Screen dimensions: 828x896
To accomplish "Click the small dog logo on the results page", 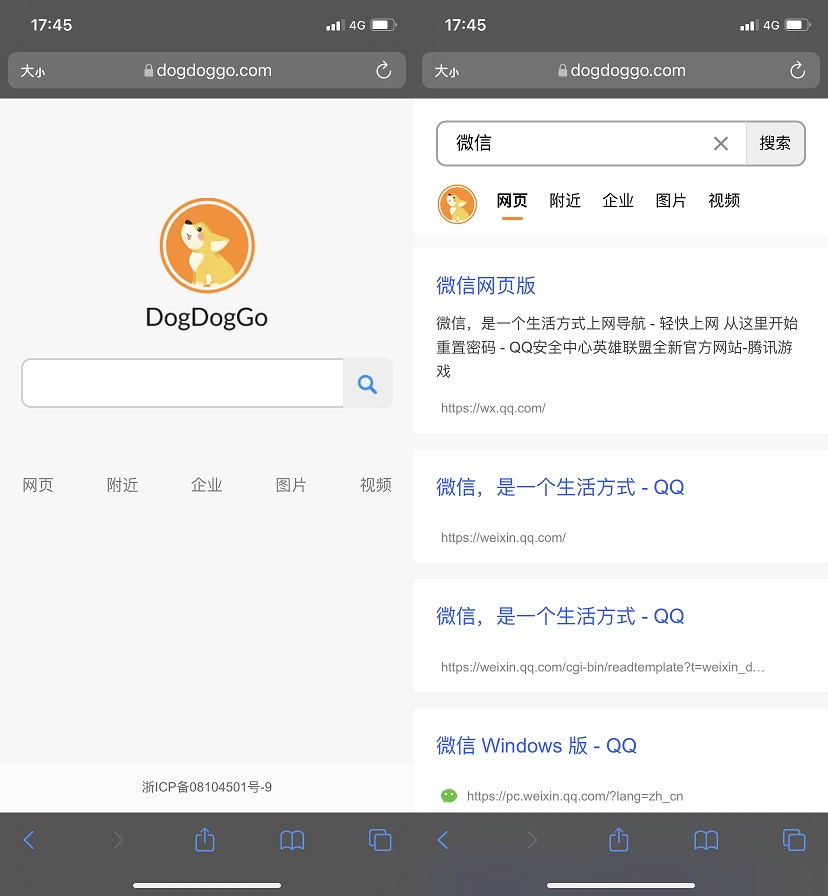I will click(457, 204).
